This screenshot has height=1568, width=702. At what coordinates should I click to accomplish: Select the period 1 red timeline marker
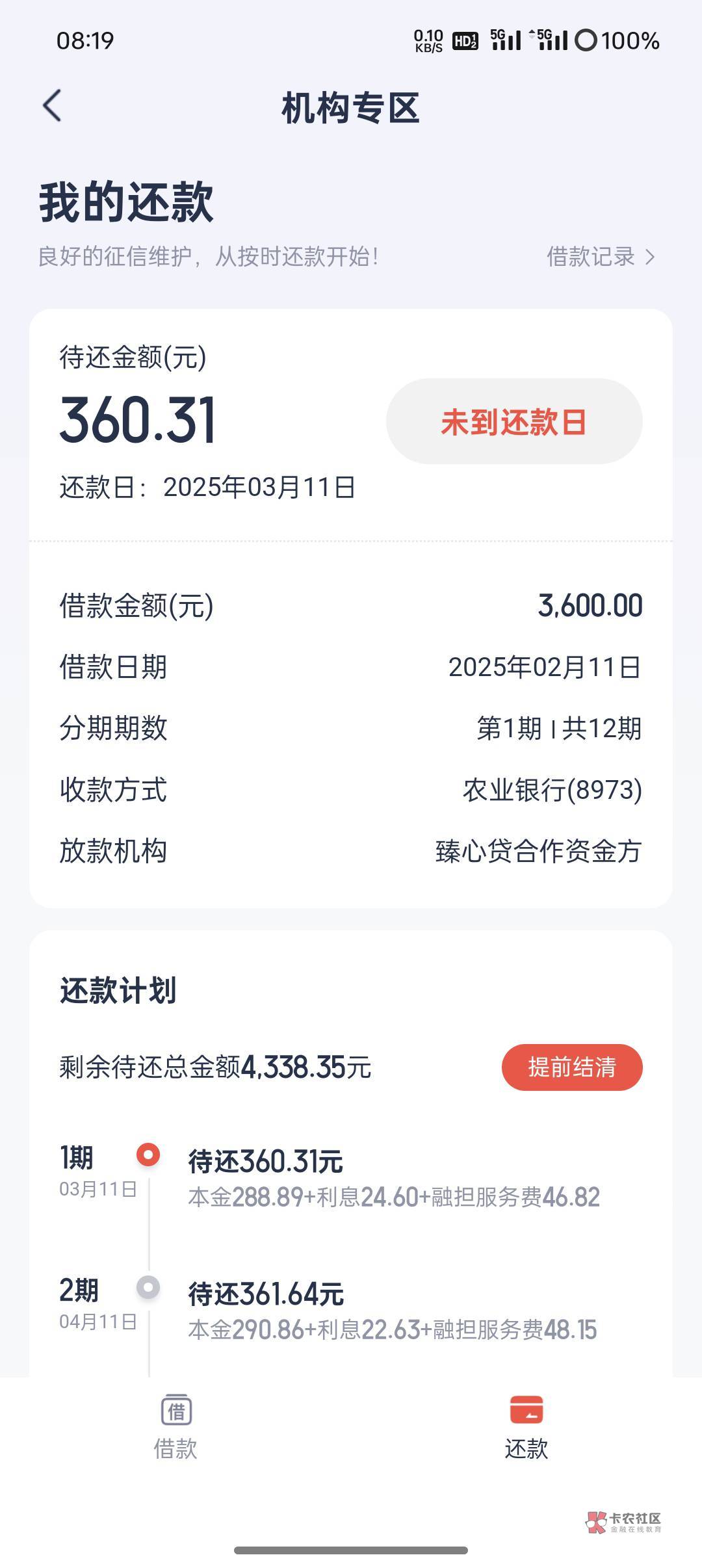pyautogui.click(x=148, y=1155)
